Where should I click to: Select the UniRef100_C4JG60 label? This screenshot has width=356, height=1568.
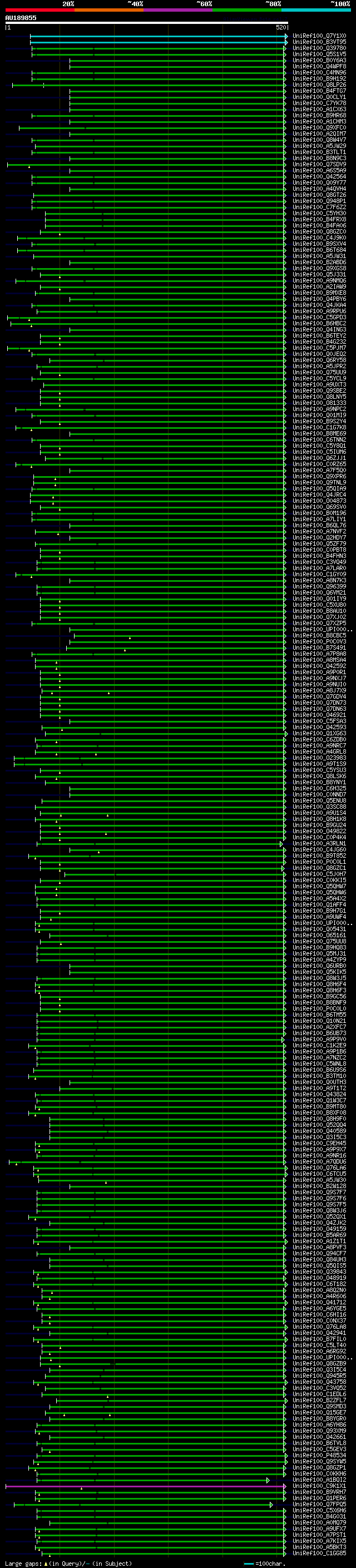(x=319, y=850)
